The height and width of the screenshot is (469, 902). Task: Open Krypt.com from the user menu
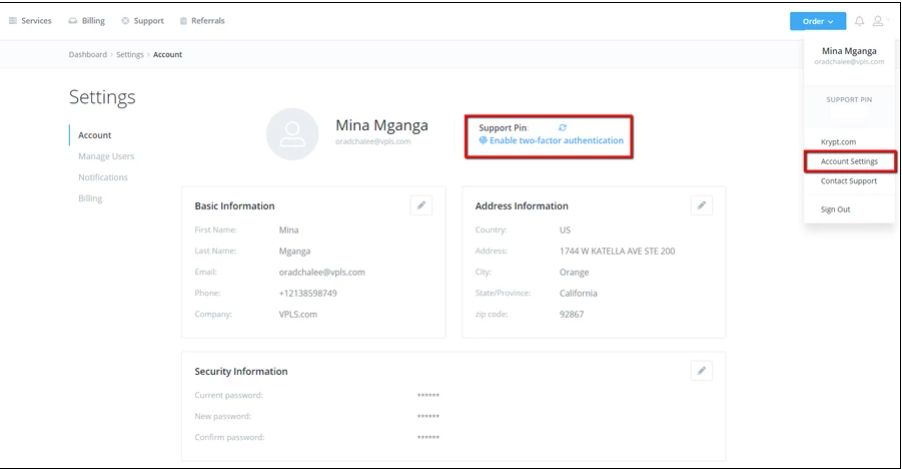click(838, 142)
